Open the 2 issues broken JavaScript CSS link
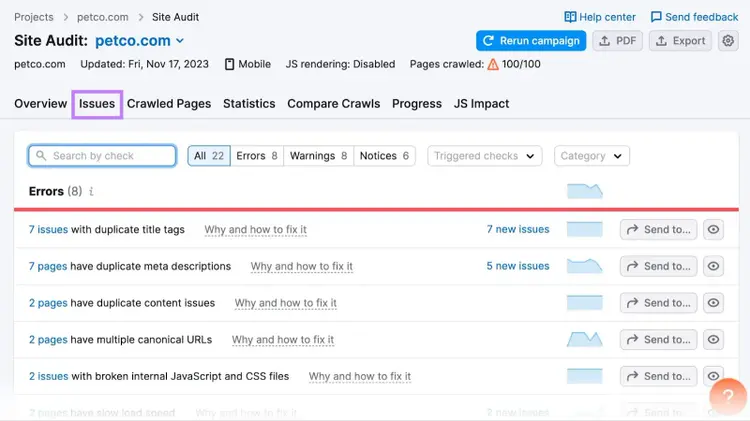Screen dimensions: 750x421 point(48,376)
